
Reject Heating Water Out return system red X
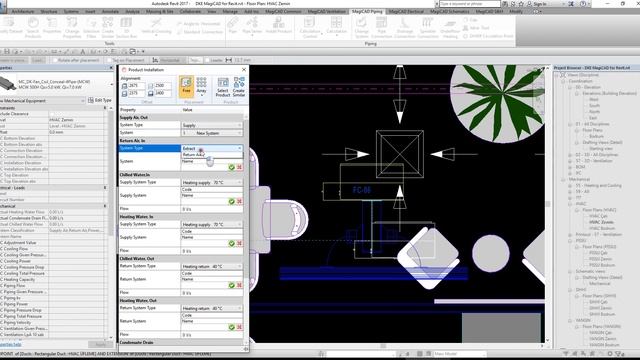(239, 327)
